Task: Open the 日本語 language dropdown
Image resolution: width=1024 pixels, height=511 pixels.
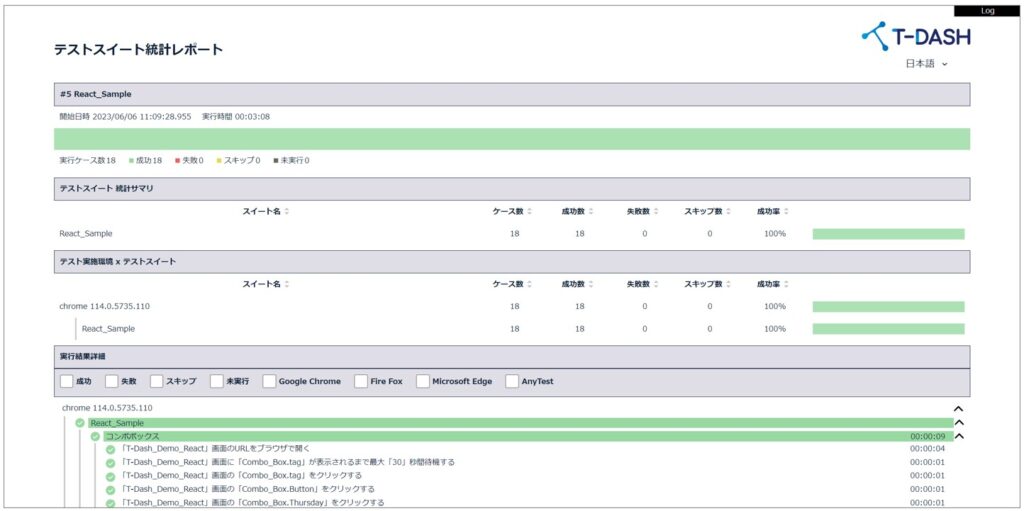Action: coord(926,64)
